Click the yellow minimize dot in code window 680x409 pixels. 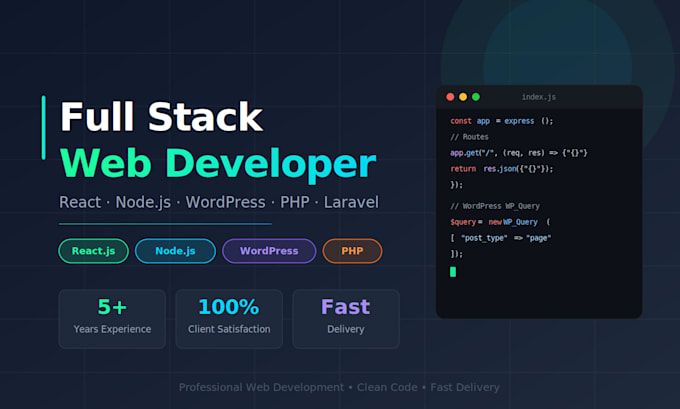pyautogui.click(x=463, y=97)
